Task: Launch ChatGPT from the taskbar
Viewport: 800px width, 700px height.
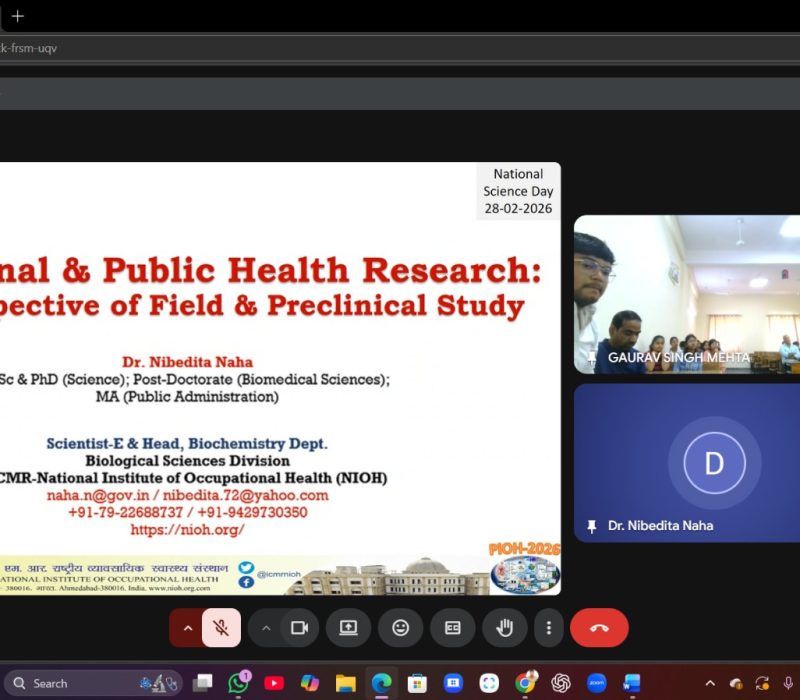Action: 560,683
